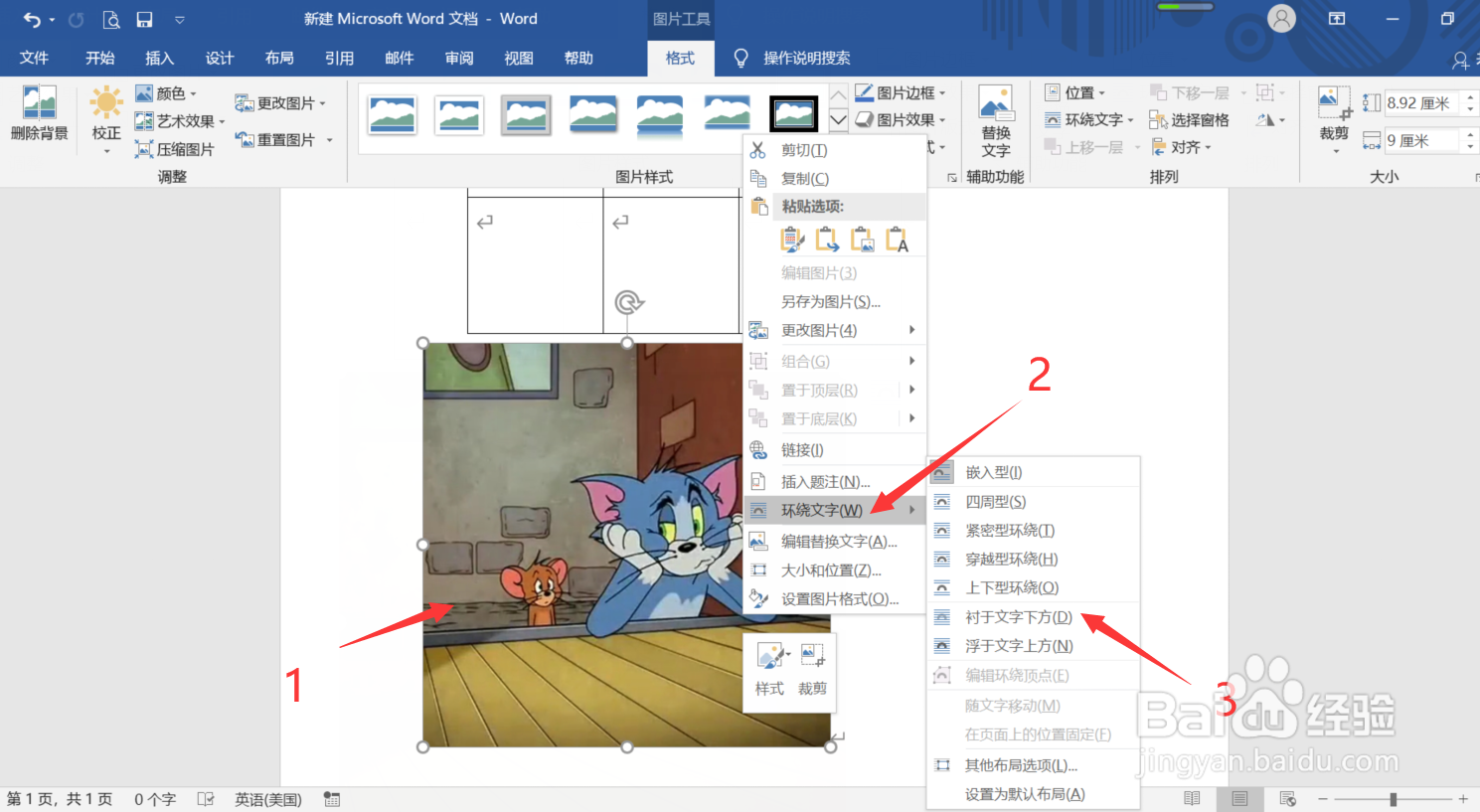Switch to Web Layout view in status bar

(x=1286, y=798)
